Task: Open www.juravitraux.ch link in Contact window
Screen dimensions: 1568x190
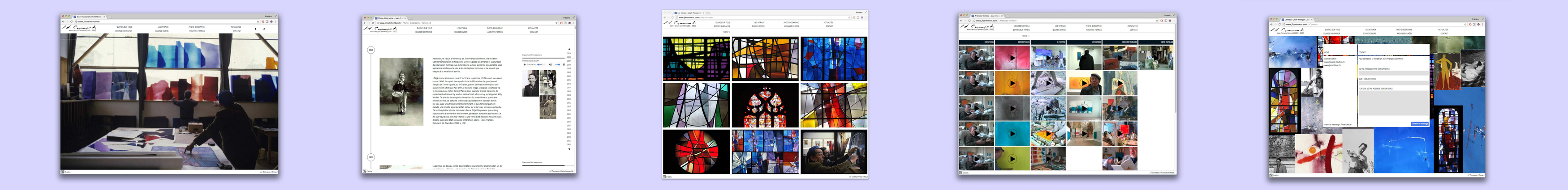Action: [1332, 66]
